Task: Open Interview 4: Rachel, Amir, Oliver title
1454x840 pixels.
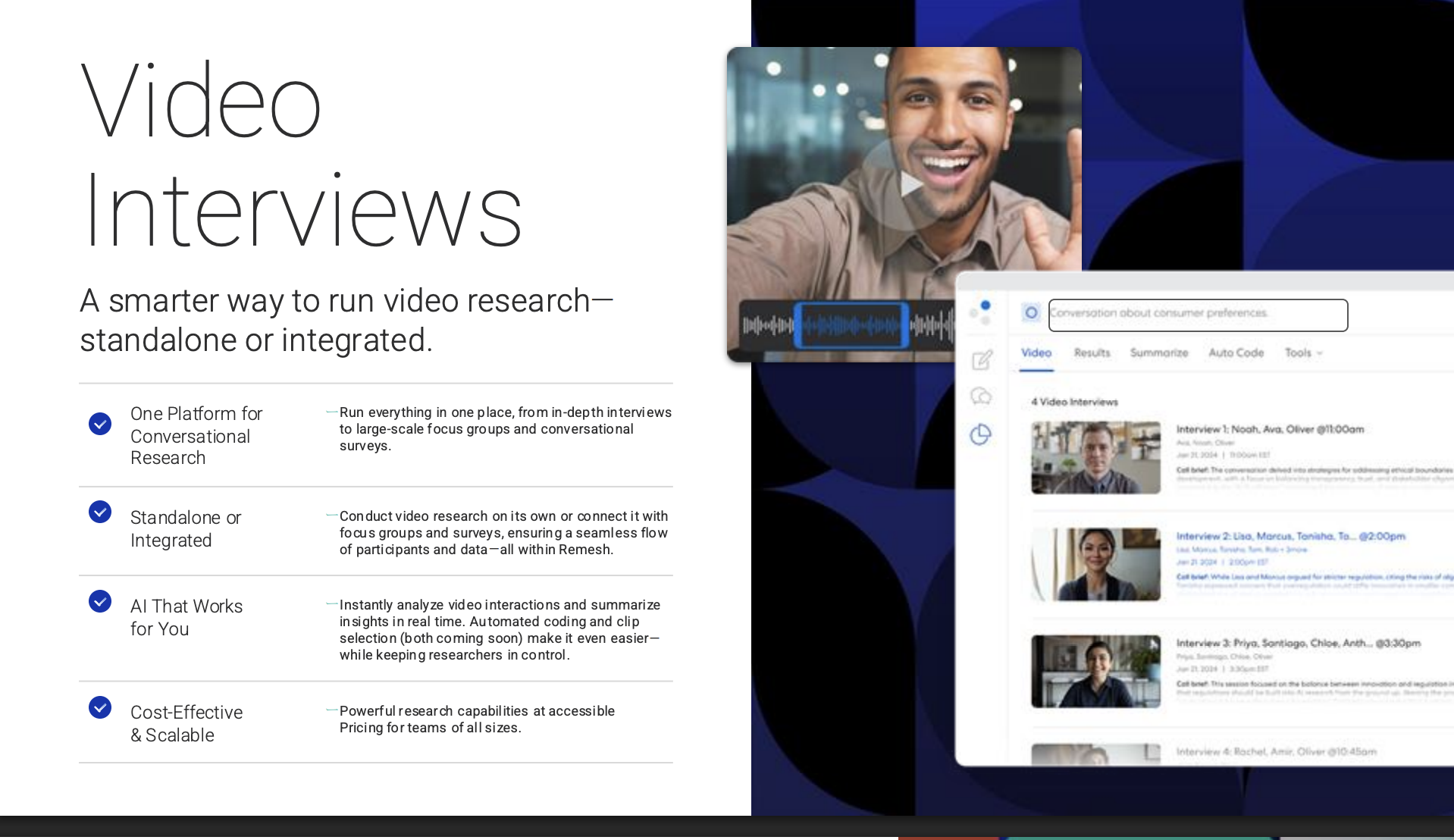Action: 1276,751
